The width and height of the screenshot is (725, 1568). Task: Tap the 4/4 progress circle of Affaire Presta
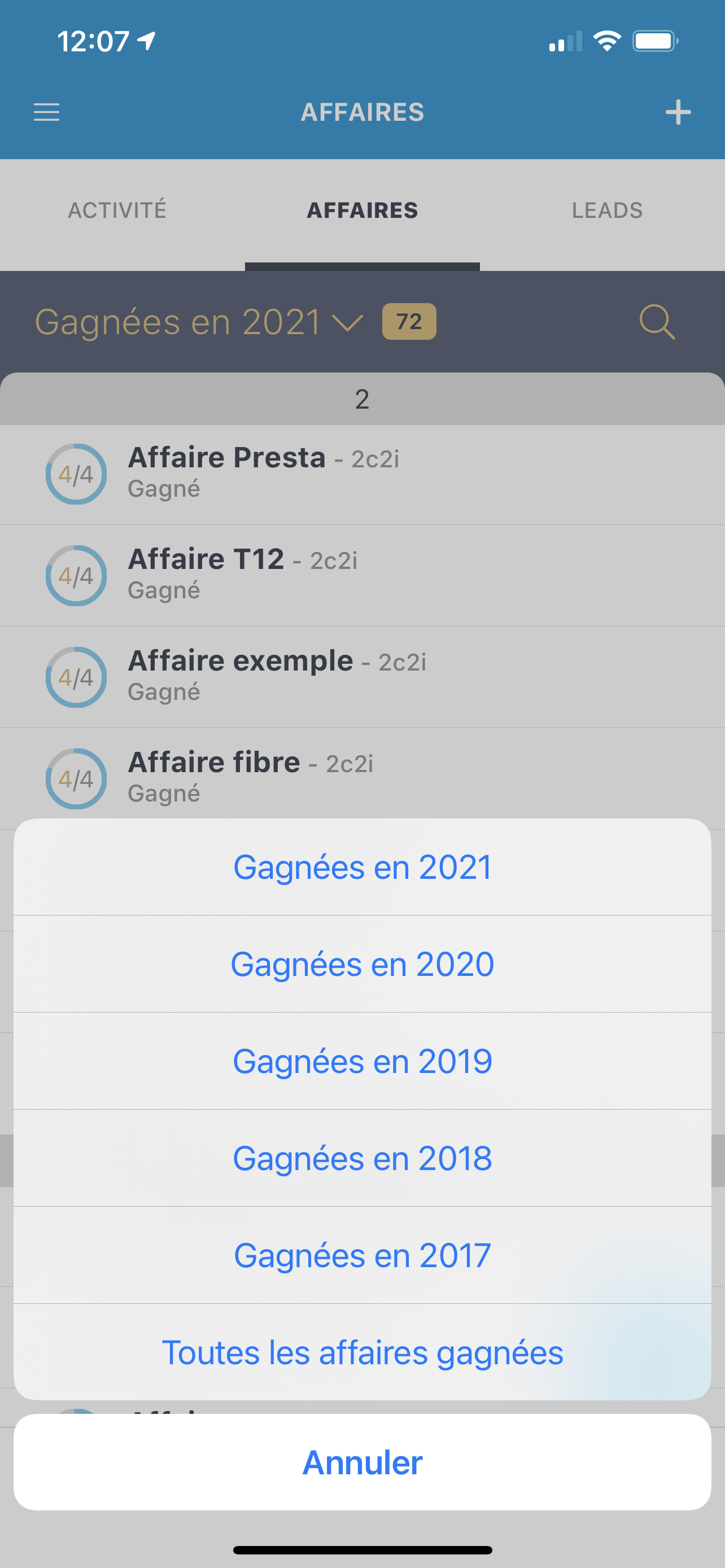[x=76, y=474]
